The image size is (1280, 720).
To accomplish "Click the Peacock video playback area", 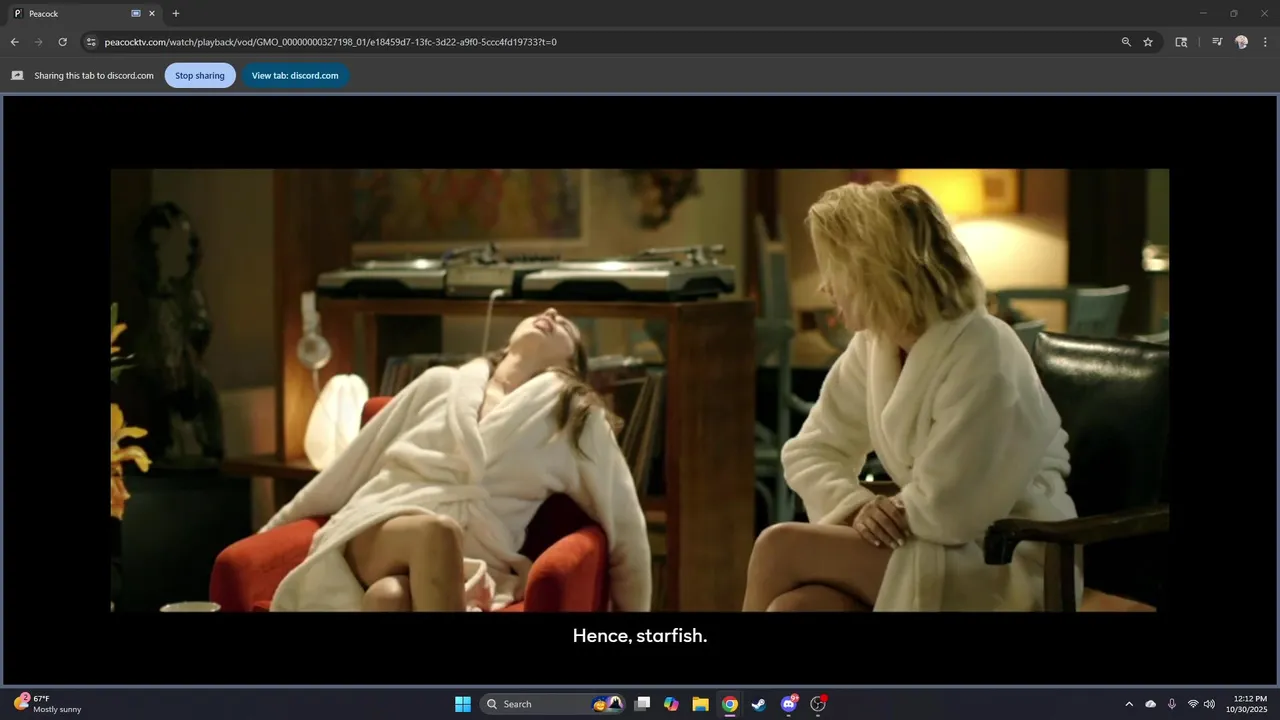I will click(639, 390).
